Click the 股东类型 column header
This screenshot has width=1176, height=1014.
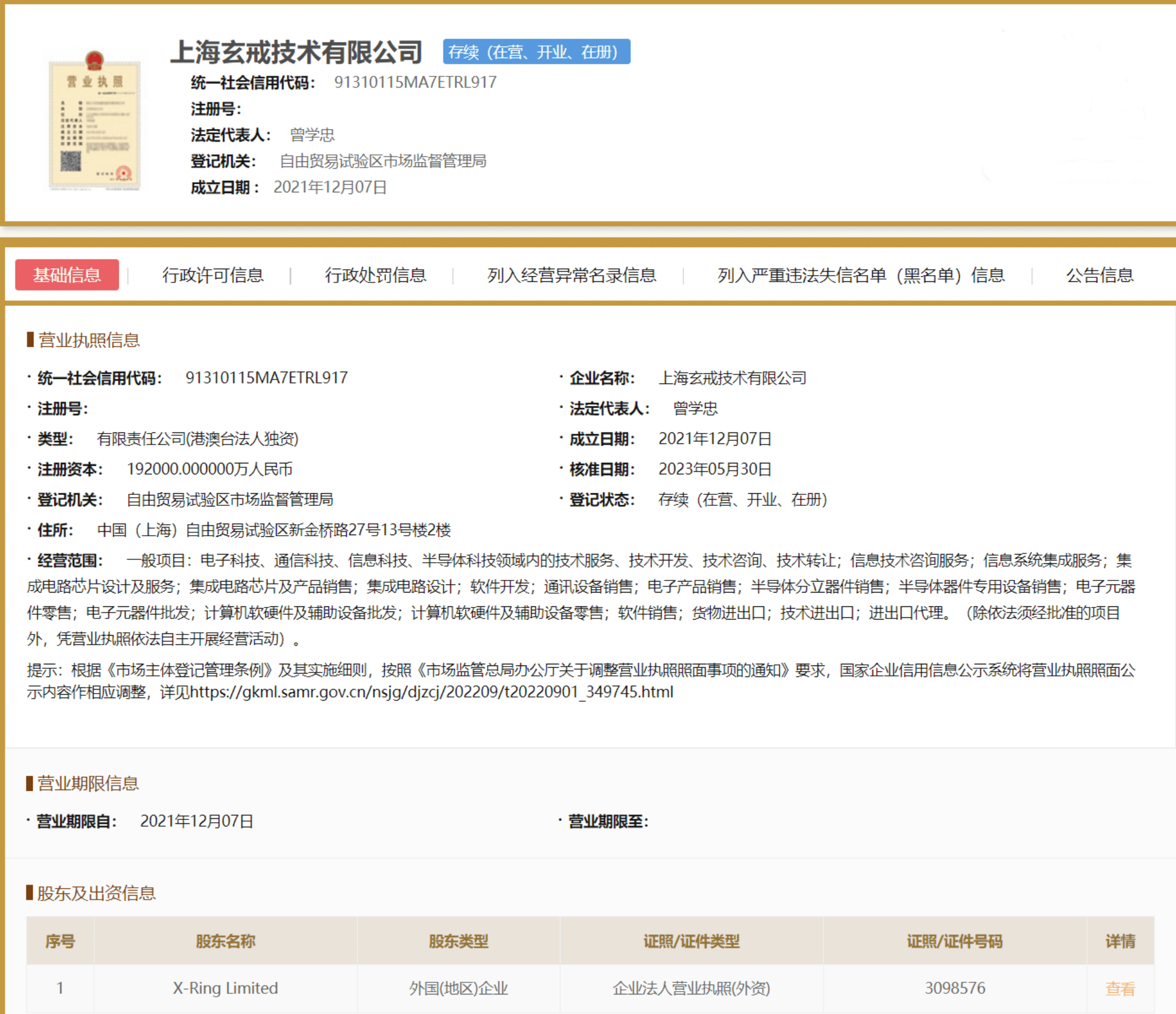(x=458, y=941)
